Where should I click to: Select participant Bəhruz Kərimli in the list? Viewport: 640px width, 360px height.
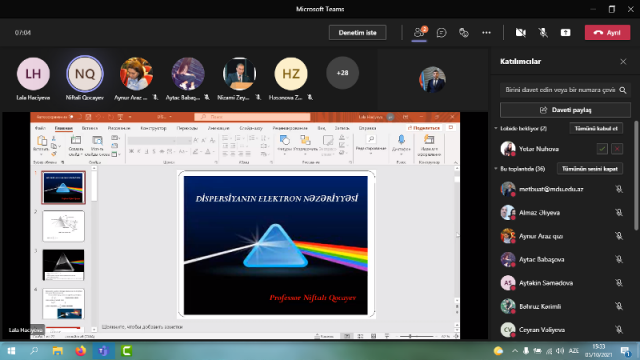(563, 306)
